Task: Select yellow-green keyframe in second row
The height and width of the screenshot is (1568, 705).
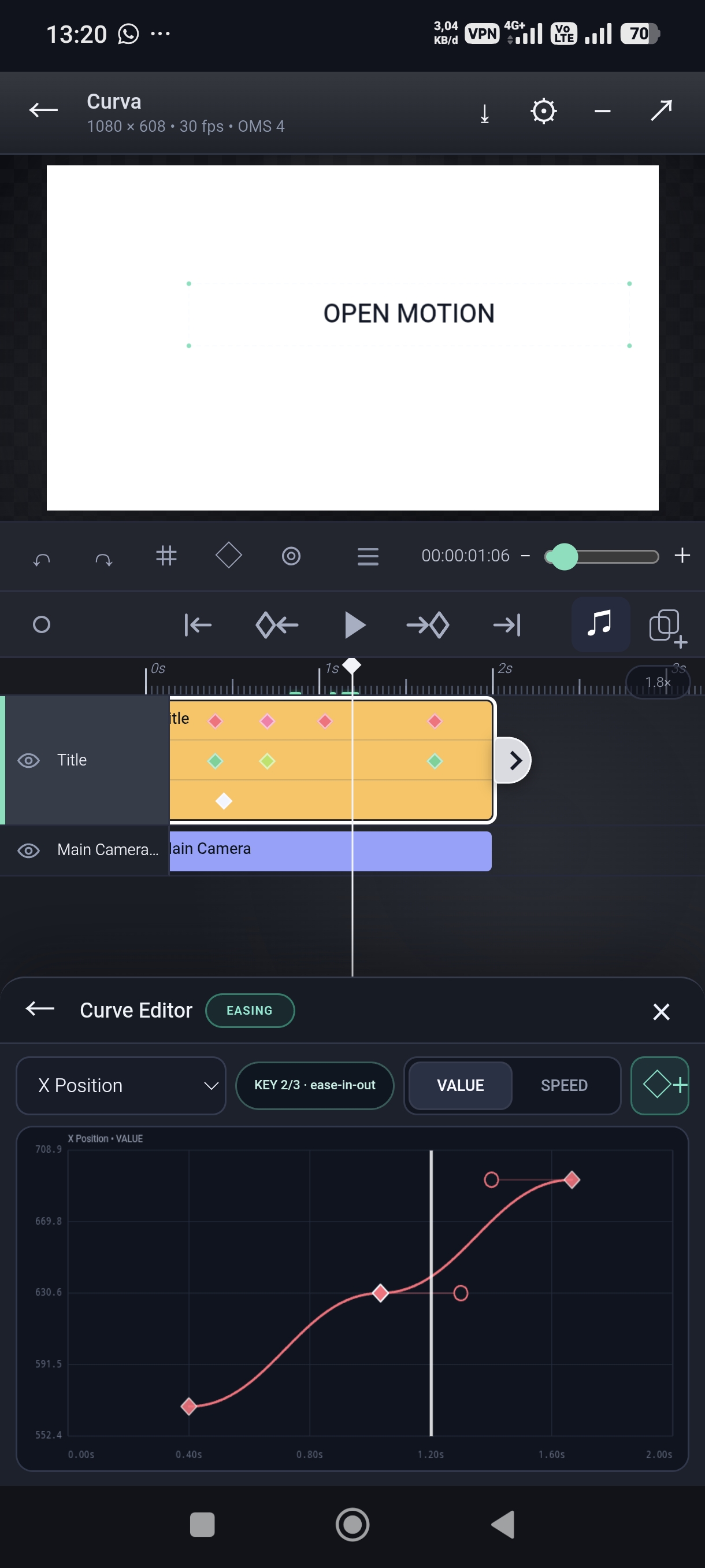Action: (267, 761)
